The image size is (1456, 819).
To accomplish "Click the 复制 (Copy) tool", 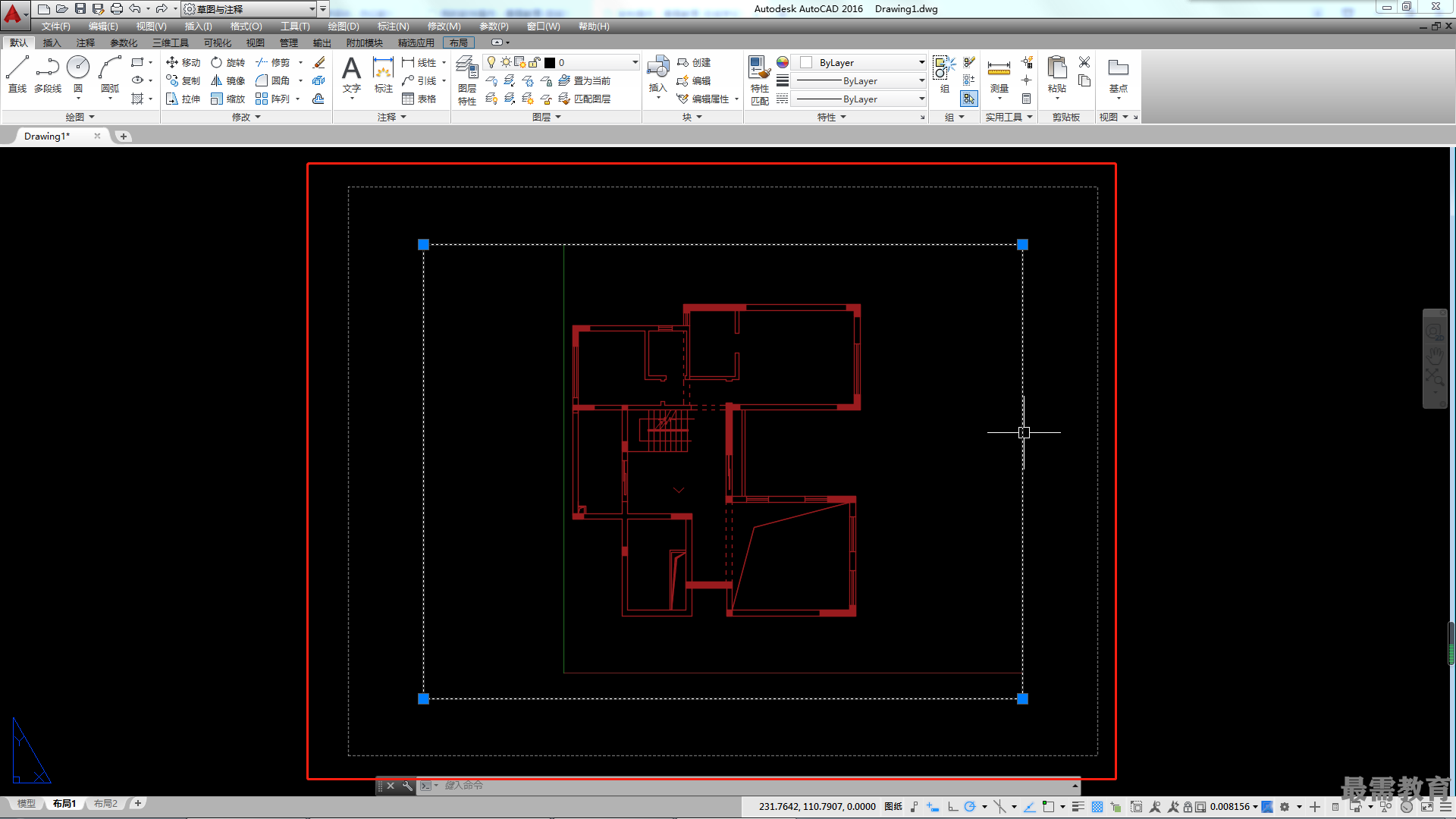I will pyautogui.click(x=184, y=80).
